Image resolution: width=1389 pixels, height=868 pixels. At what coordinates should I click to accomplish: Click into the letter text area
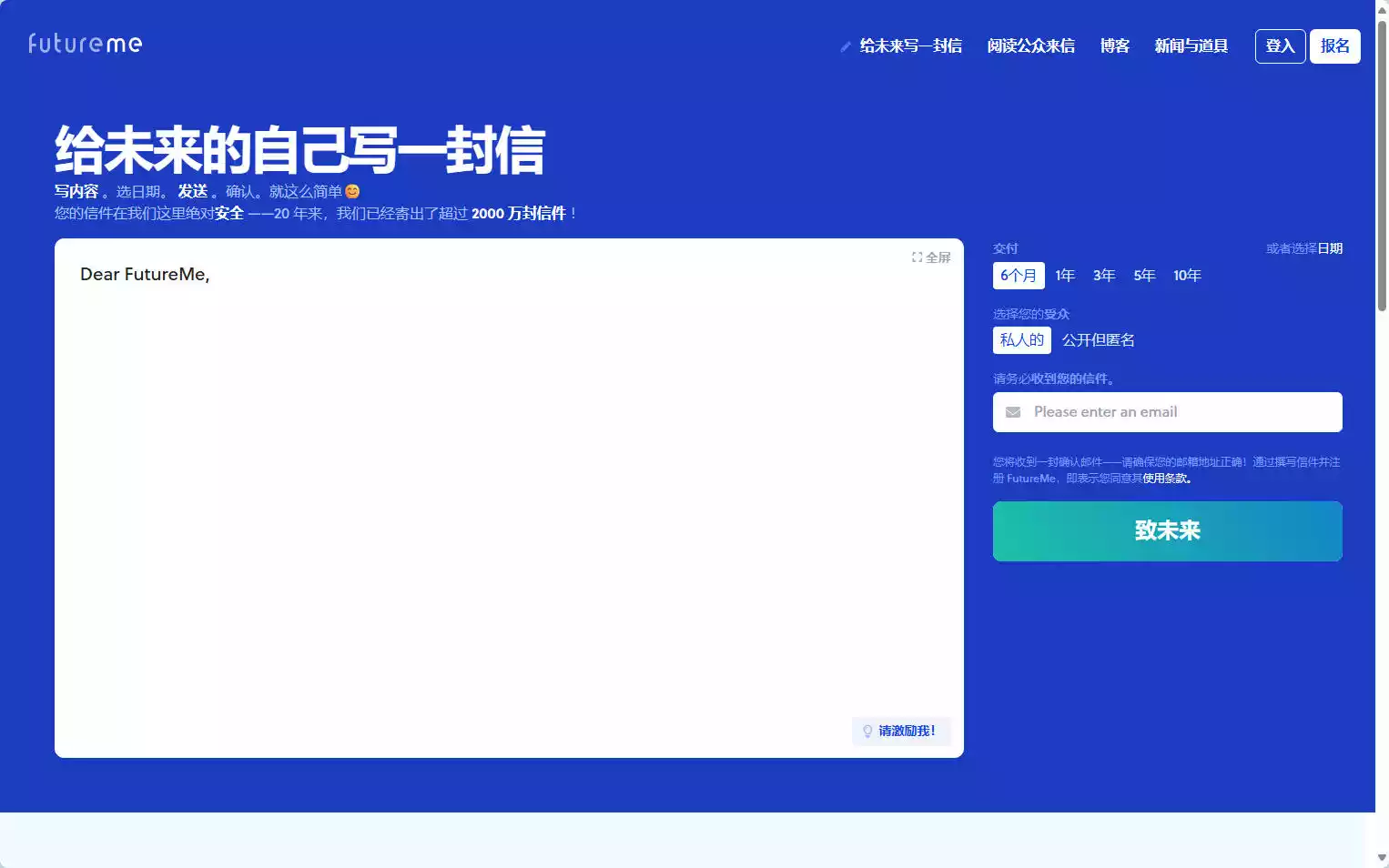pyautogui.click(x=509, y=498)
